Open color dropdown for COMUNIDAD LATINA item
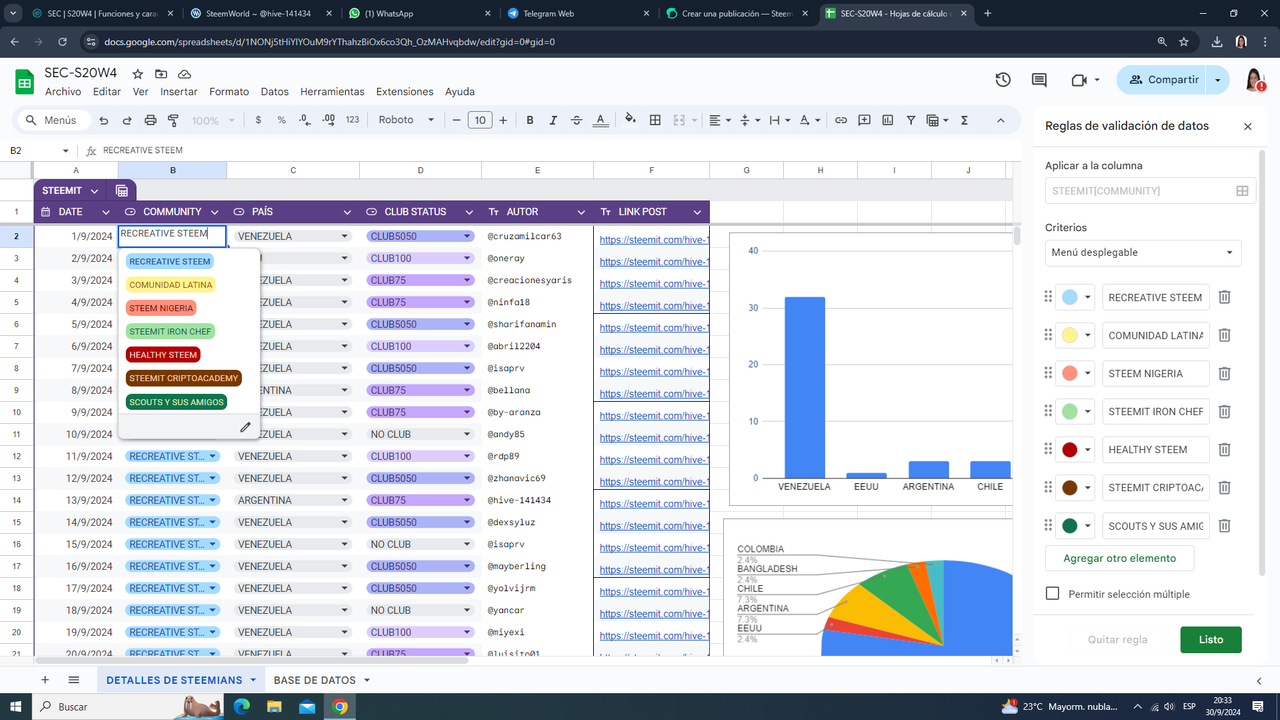This screenshot has height=720, width=1280. coord(1088,335)
